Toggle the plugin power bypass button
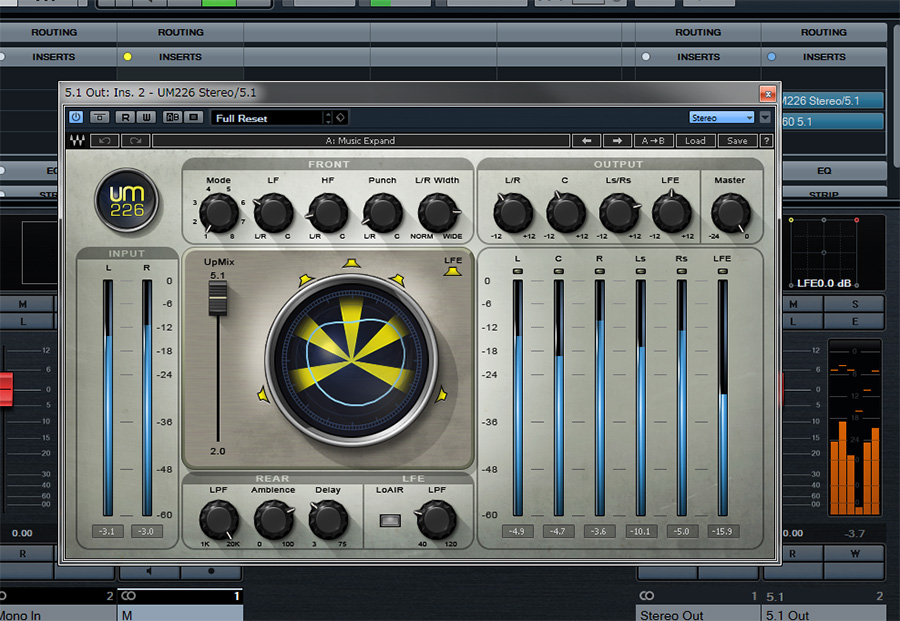This screenshot has height=621, width=900. (76, 117)
